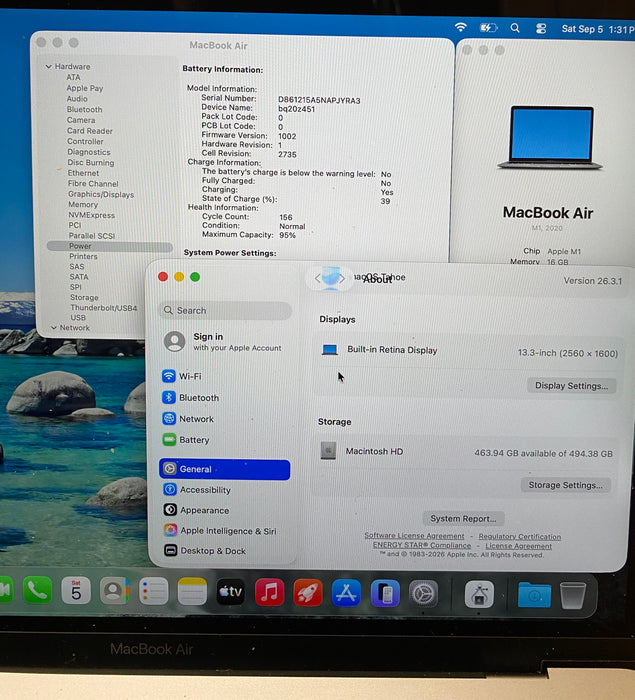Collapse the Hardware section in System Information
The height and width of the screenshot is (700, 635).
(49, 67)
